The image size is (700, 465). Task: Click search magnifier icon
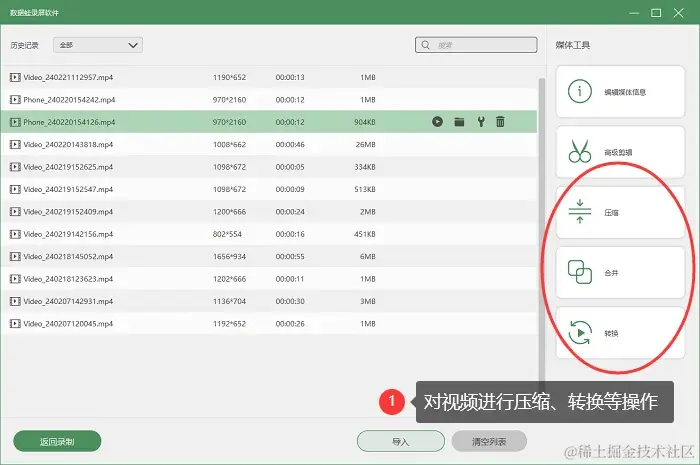point(425,45)
